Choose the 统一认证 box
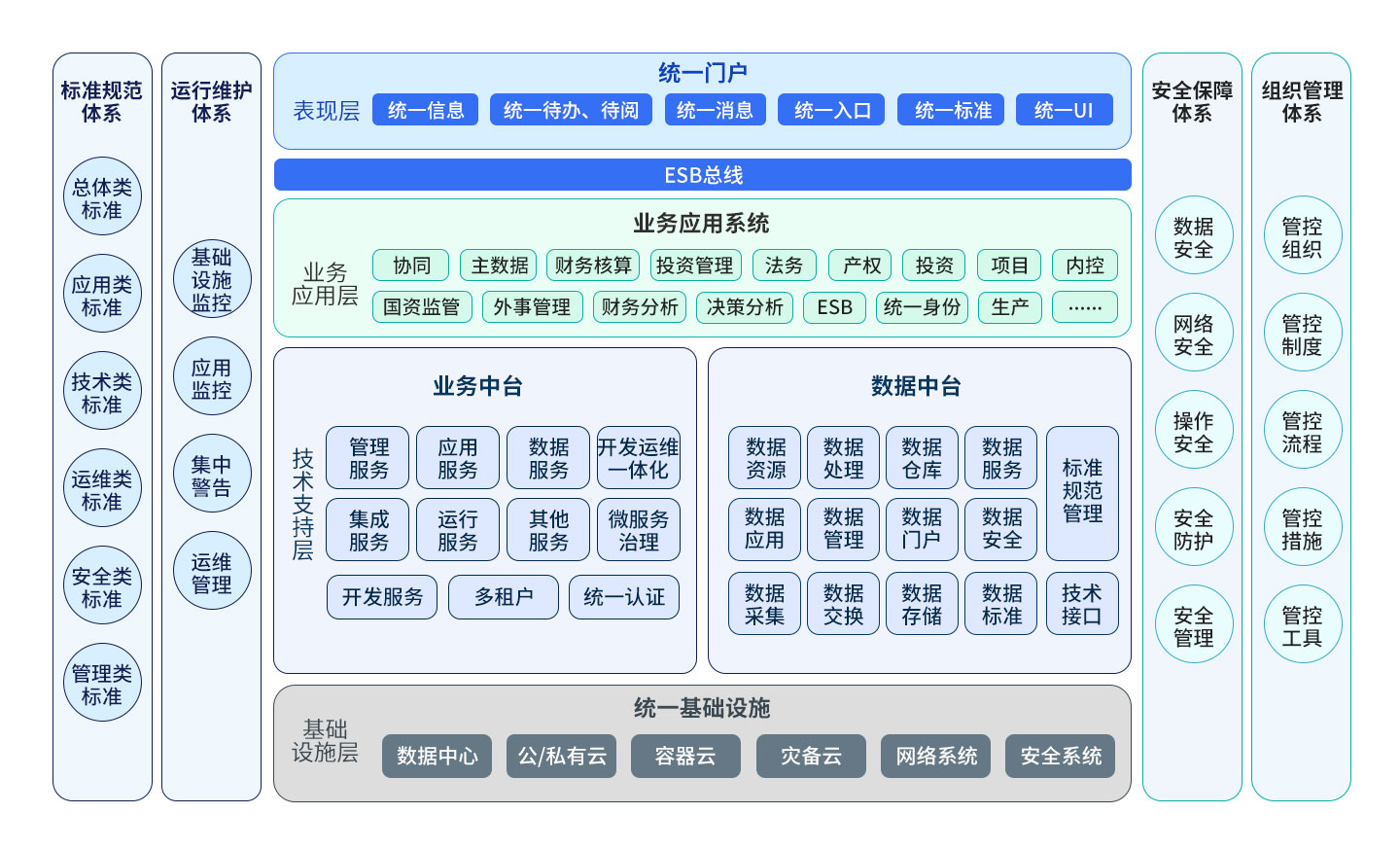1400x849 pixels. pos(624,597)
